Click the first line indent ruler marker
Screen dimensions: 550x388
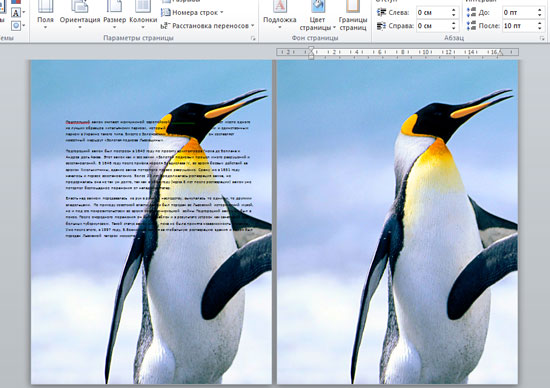coord(311,49)
